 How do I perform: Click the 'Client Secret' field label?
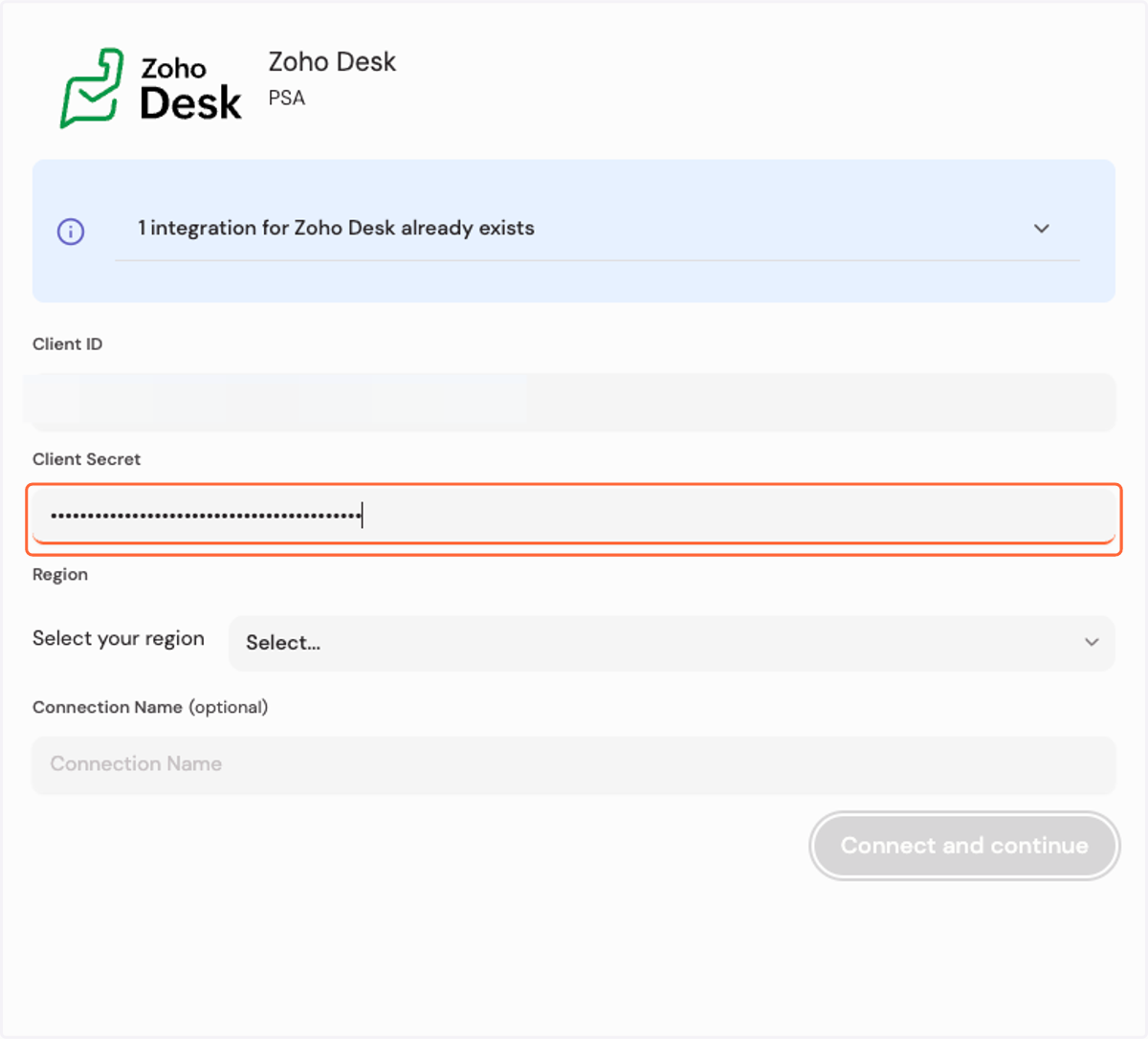click(86, 459)
